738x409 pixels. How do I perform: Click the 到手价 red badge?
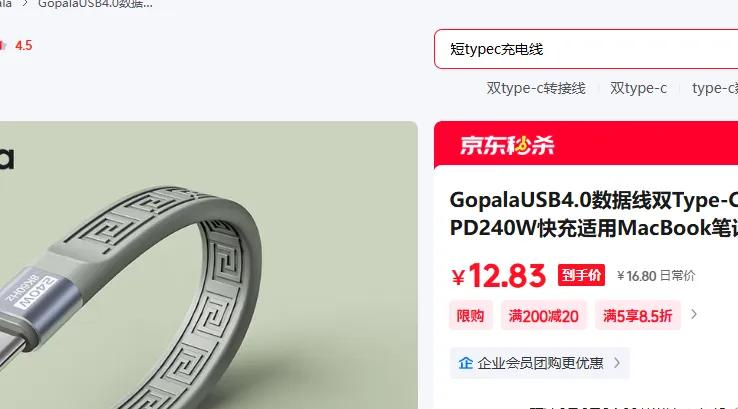click(x=581, y=275)
